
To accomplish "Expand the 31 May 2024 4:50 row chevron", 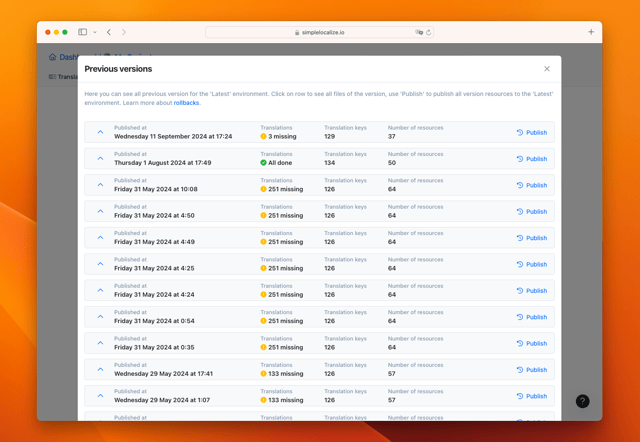I will pyautogui.click(x=100, y=211).
